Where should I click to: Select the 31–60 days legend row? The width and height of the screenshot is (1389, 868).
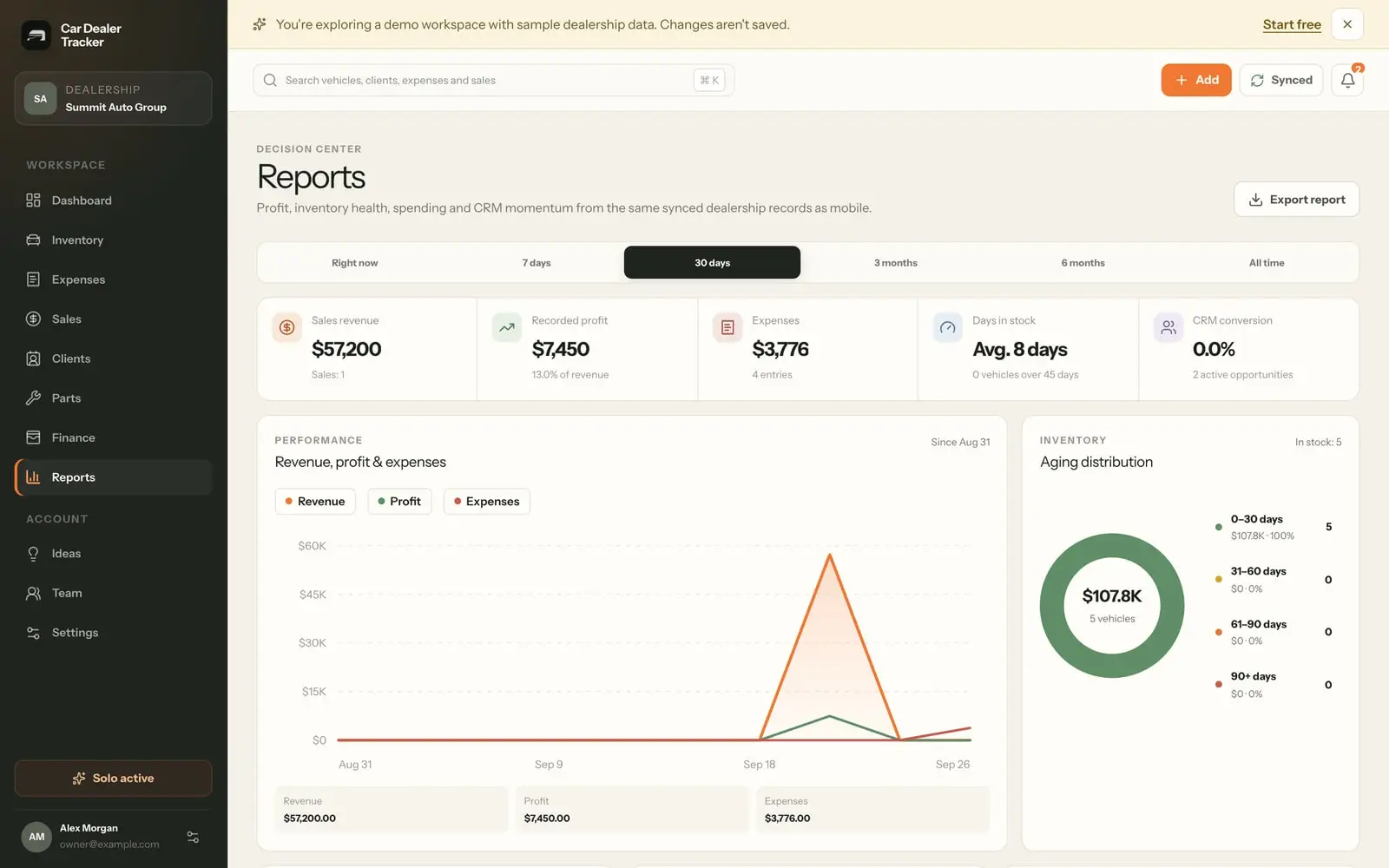pos(1274,580)
